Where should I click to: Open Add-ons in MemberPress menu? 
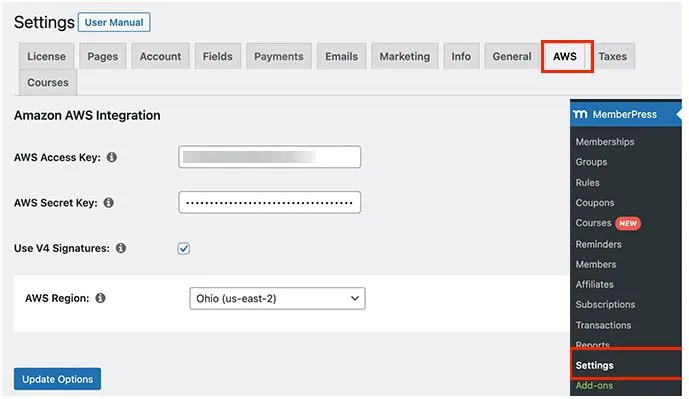click(x=594, y=385)
